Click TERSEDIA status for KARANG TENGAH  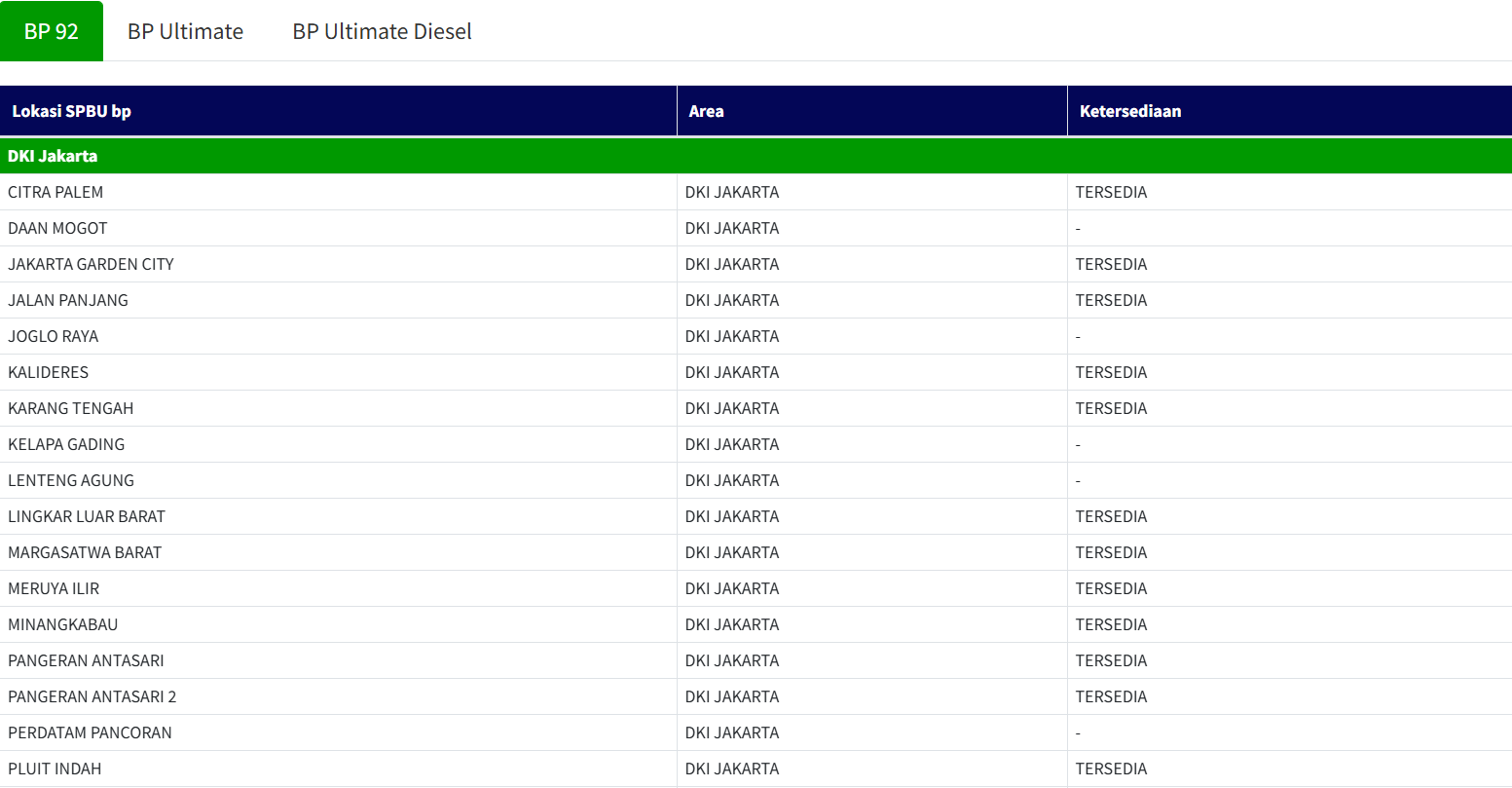click(x=1111, y=408)
